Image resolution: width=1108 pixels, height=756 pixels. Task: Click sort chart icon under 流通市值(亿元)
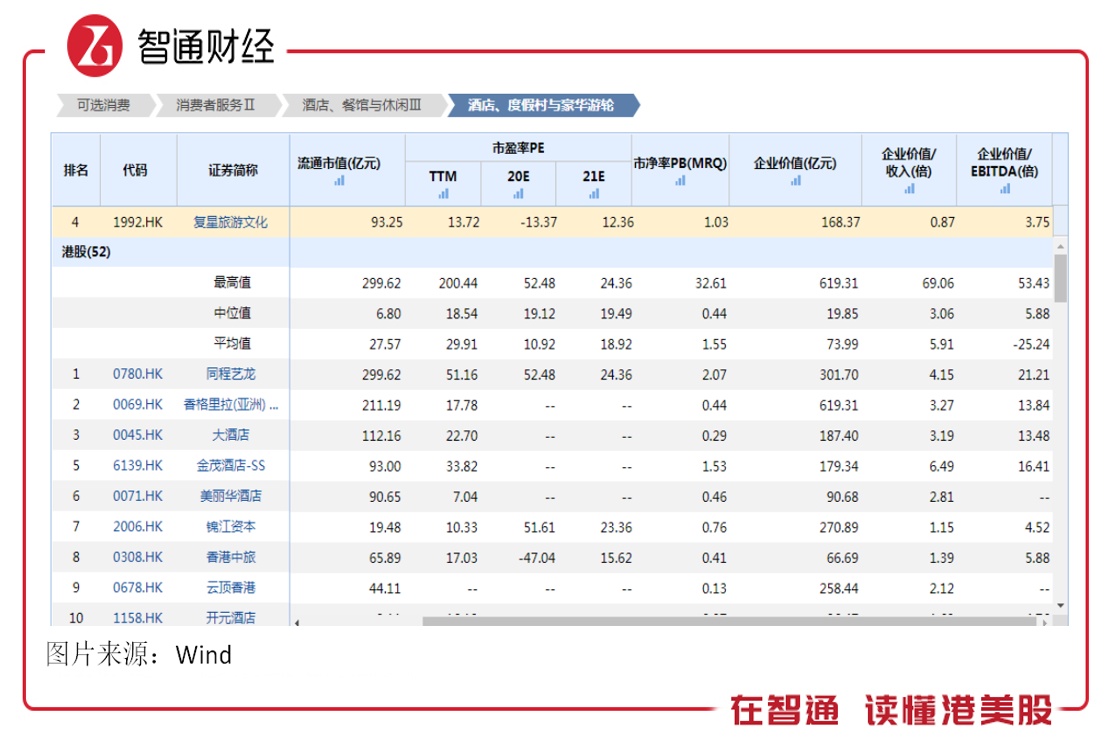pos(339,181)
